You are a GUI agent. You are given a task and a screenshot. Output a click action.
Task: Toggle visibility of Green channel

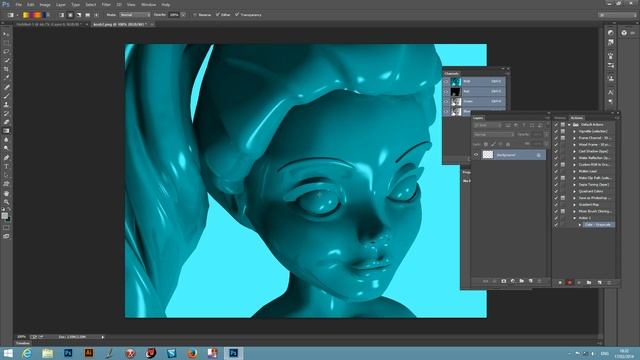pyautogui.click(x=446, y=101)
